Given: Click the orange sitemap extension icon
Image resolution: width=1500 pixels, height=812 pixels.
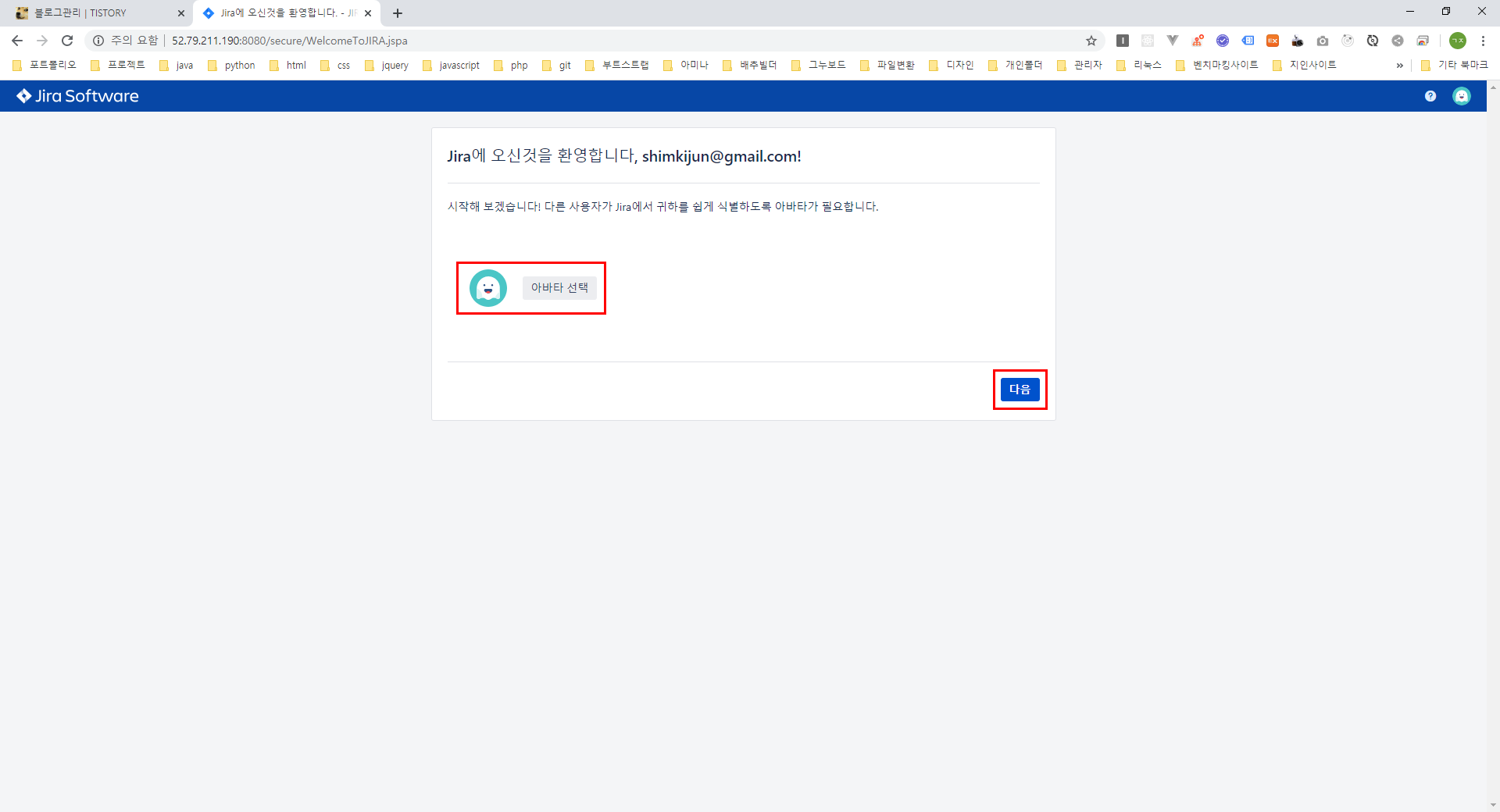Looking at the screenshot, I should (x=1198, y=41).
